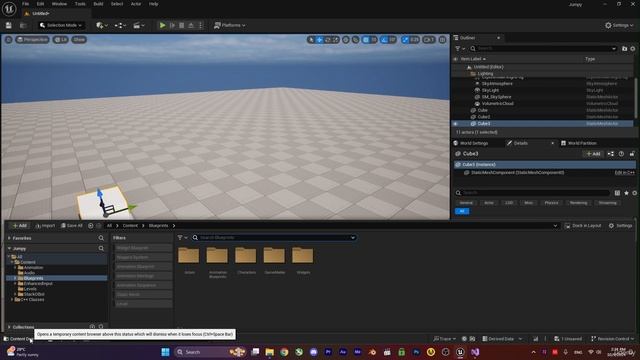
Task: Click the Blueprint/add script icon in Details
Action: (x=611, y=154)
